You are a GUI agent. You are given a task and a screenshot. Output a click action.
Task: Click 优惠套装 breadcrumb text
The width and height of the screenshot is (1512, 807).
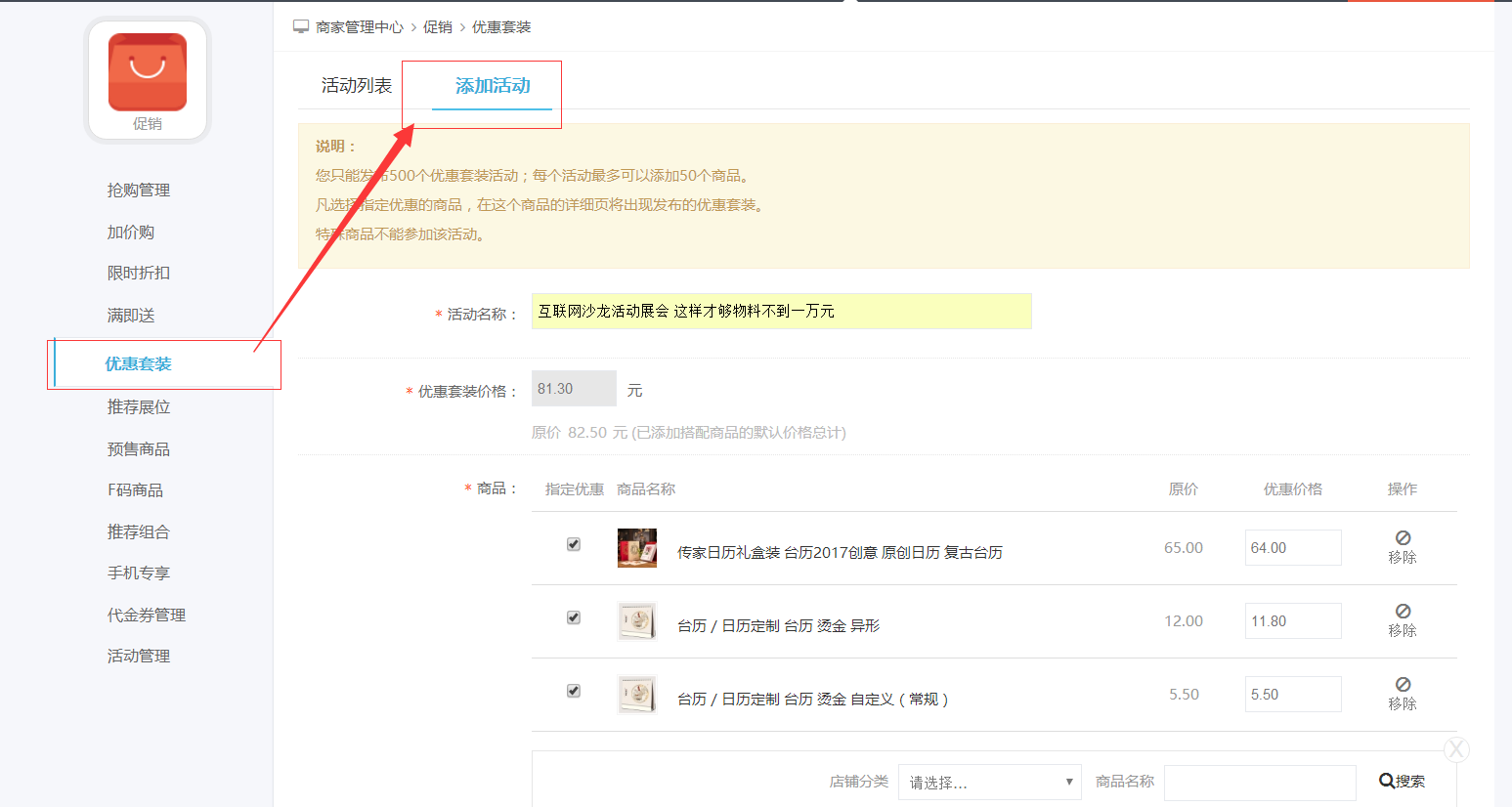click(501, 27)
